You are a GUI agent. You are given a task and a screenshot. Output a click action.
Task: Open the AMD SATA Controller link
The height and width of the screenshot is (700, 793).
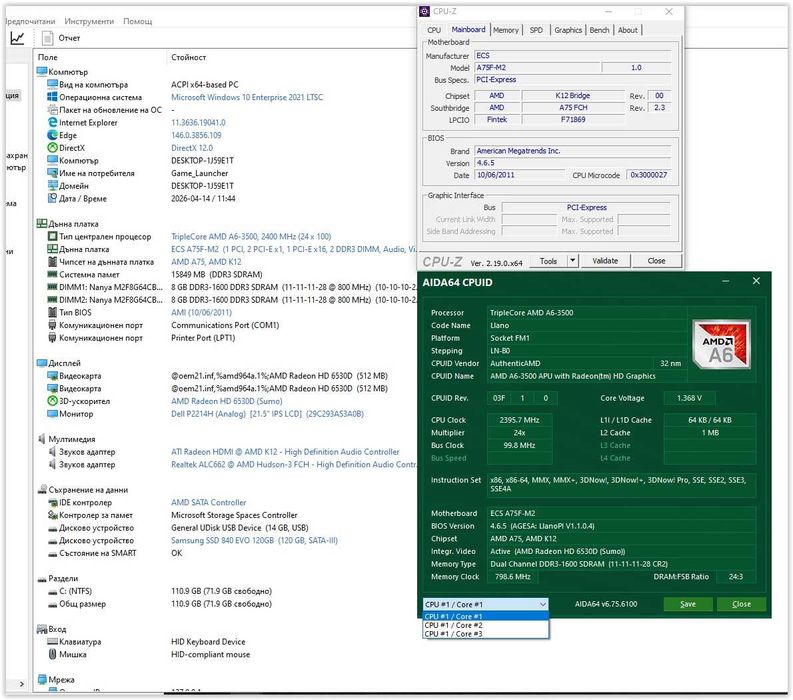coord(208,502)
